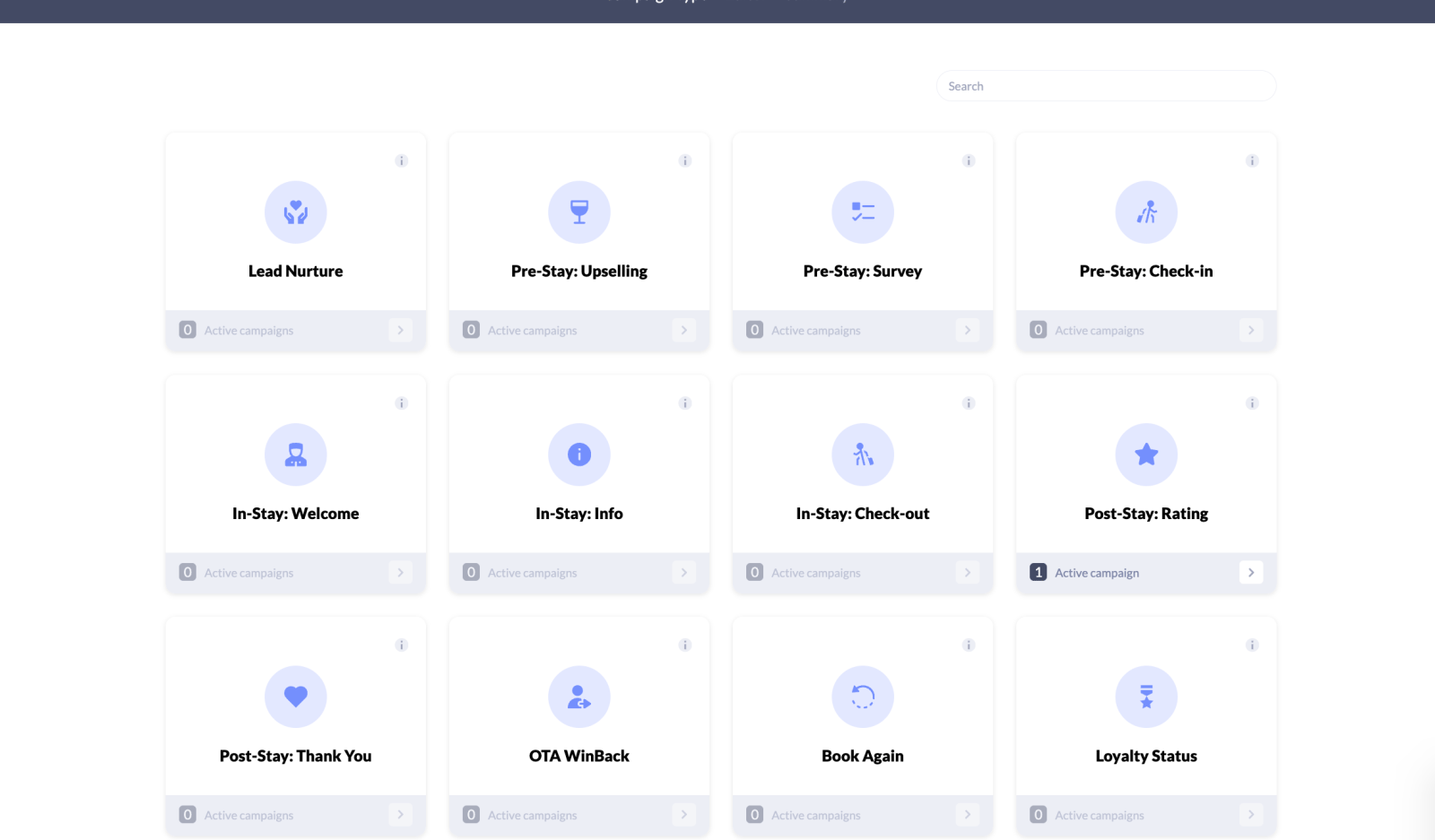Click the Loyalty Status medal icon
Screen dimensions: 1435x840
[x=1146, y=697]
